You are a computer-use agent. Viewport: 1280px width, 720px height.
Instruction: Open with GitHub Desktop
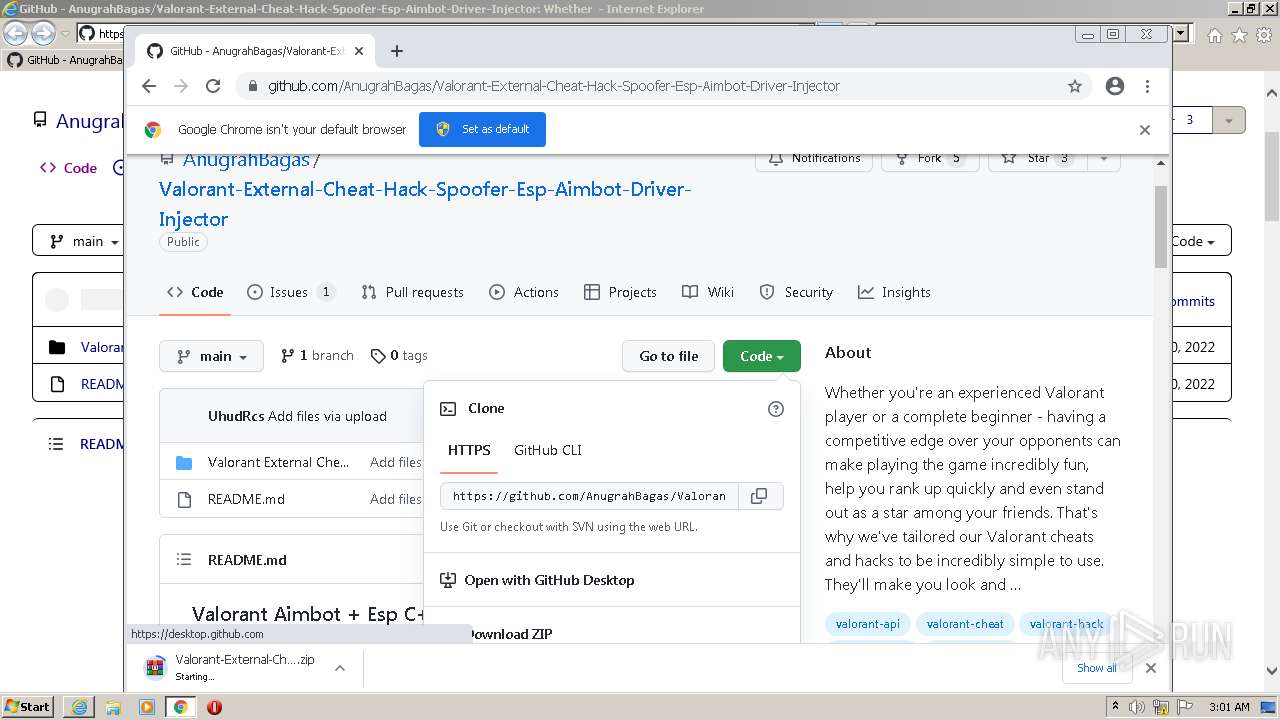(549, 580)
